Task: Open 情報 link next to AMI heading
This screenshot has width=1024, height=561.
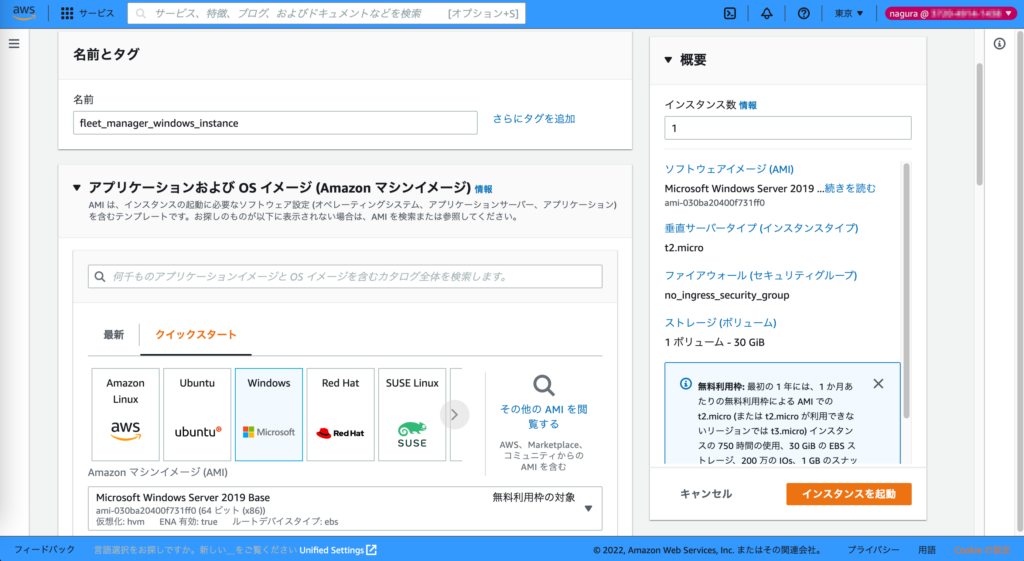Action: (483, 189)
